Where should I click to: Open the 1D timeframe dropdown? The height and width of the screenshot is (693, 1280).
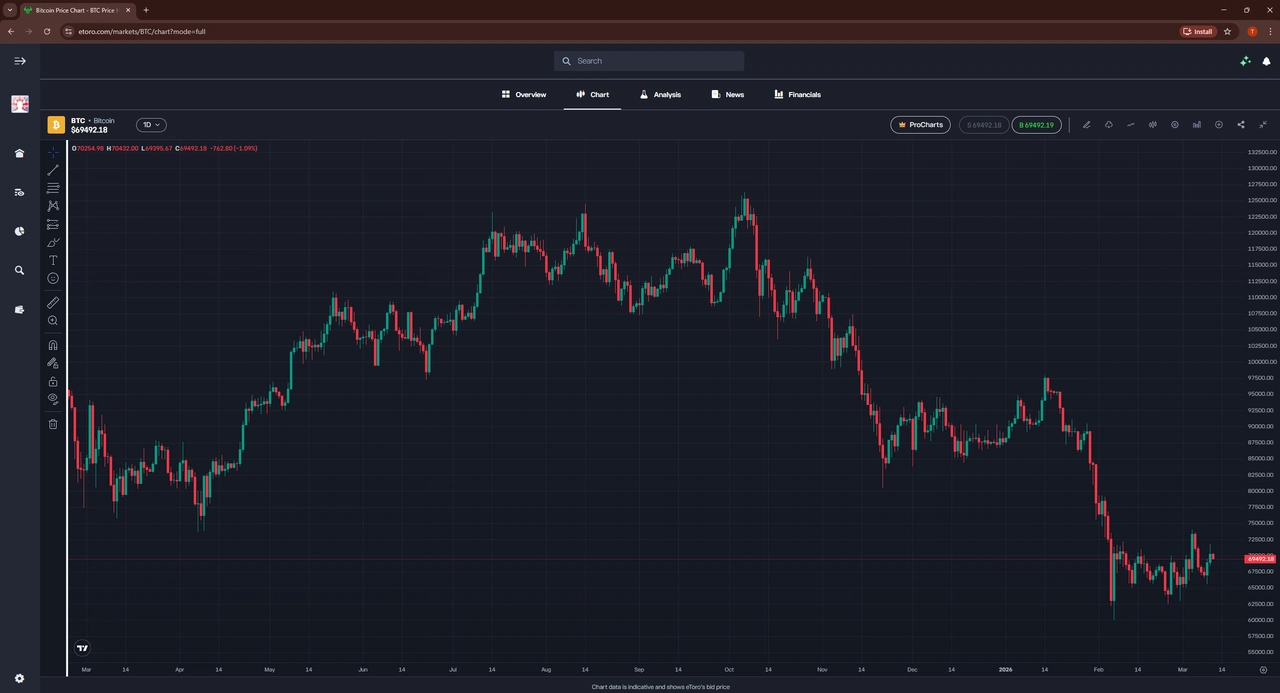pyautogui.click(x=151, y=125)
